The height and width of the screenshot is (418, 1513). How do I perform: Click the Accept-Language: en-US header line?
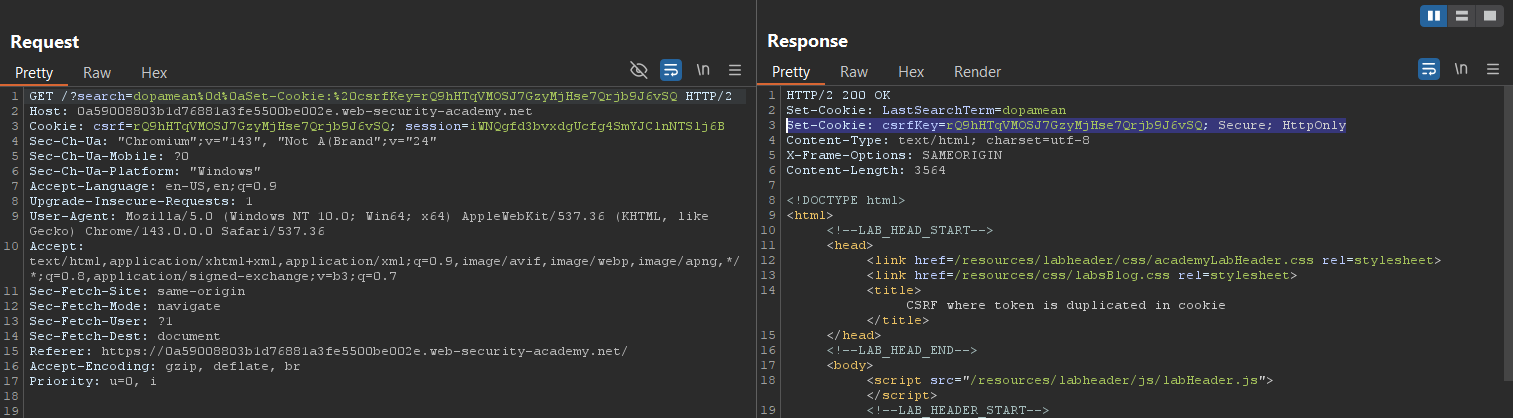point(153,186)
